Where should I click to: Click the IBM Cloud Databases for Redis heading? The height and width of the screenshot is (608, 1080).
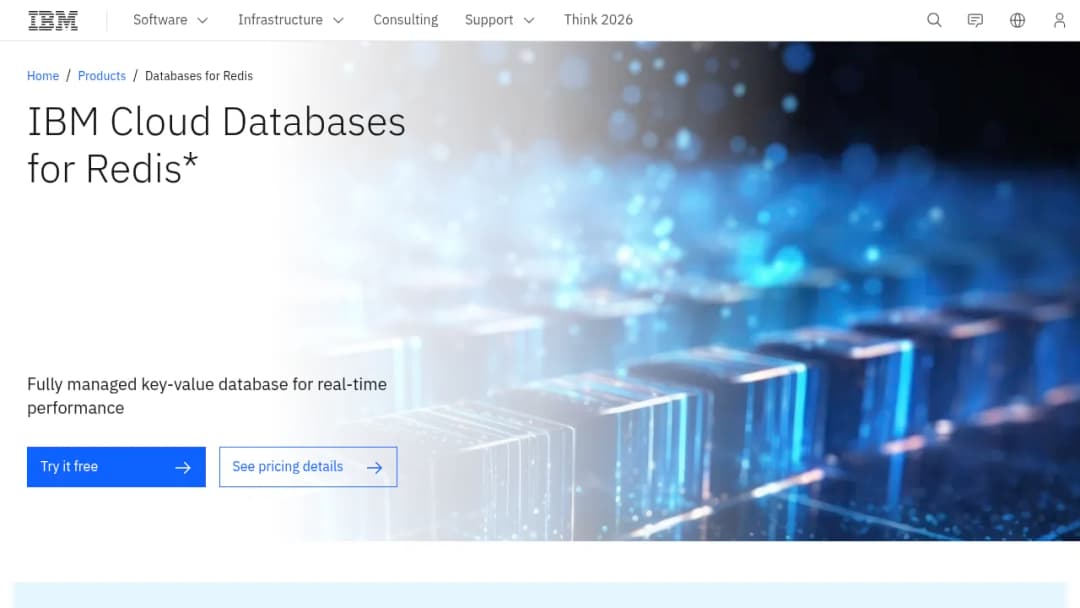(216, 145)
